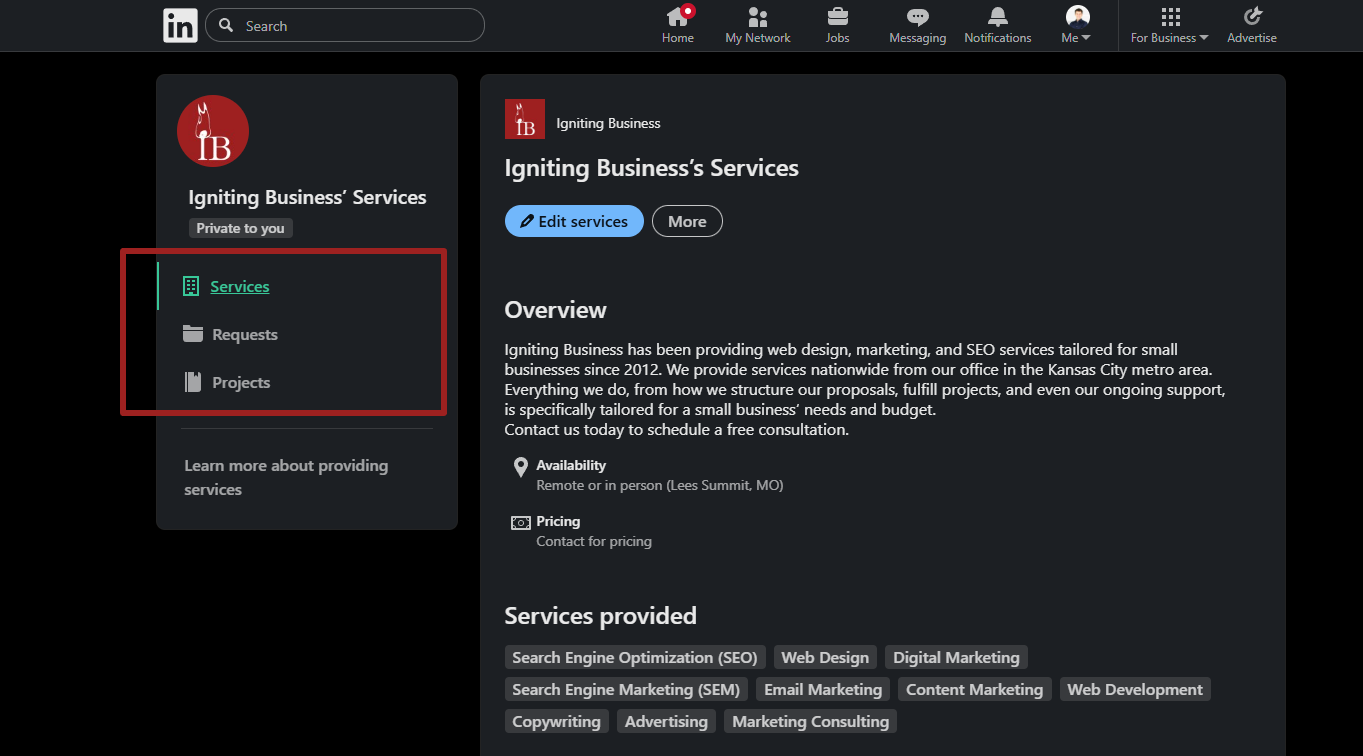The height and width of the screenshot is (756, 1363).
Task: Select the Digital Marketing tag
Action: [x=956, y=657]
